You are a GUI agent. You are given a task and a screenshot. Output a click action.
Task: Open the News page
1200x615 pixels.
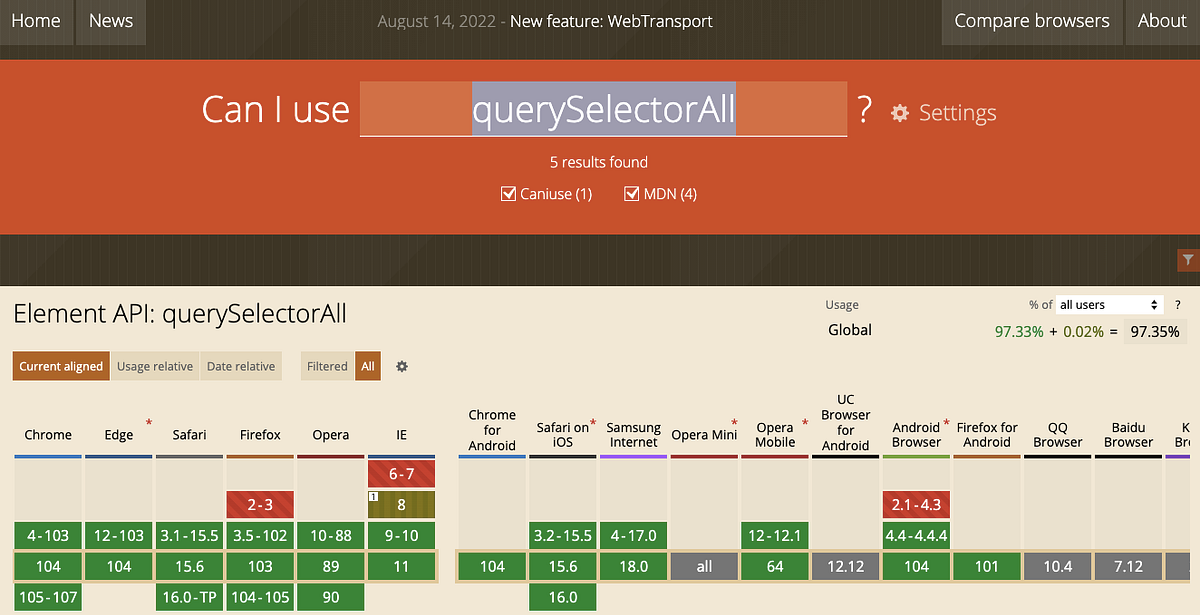110,21
